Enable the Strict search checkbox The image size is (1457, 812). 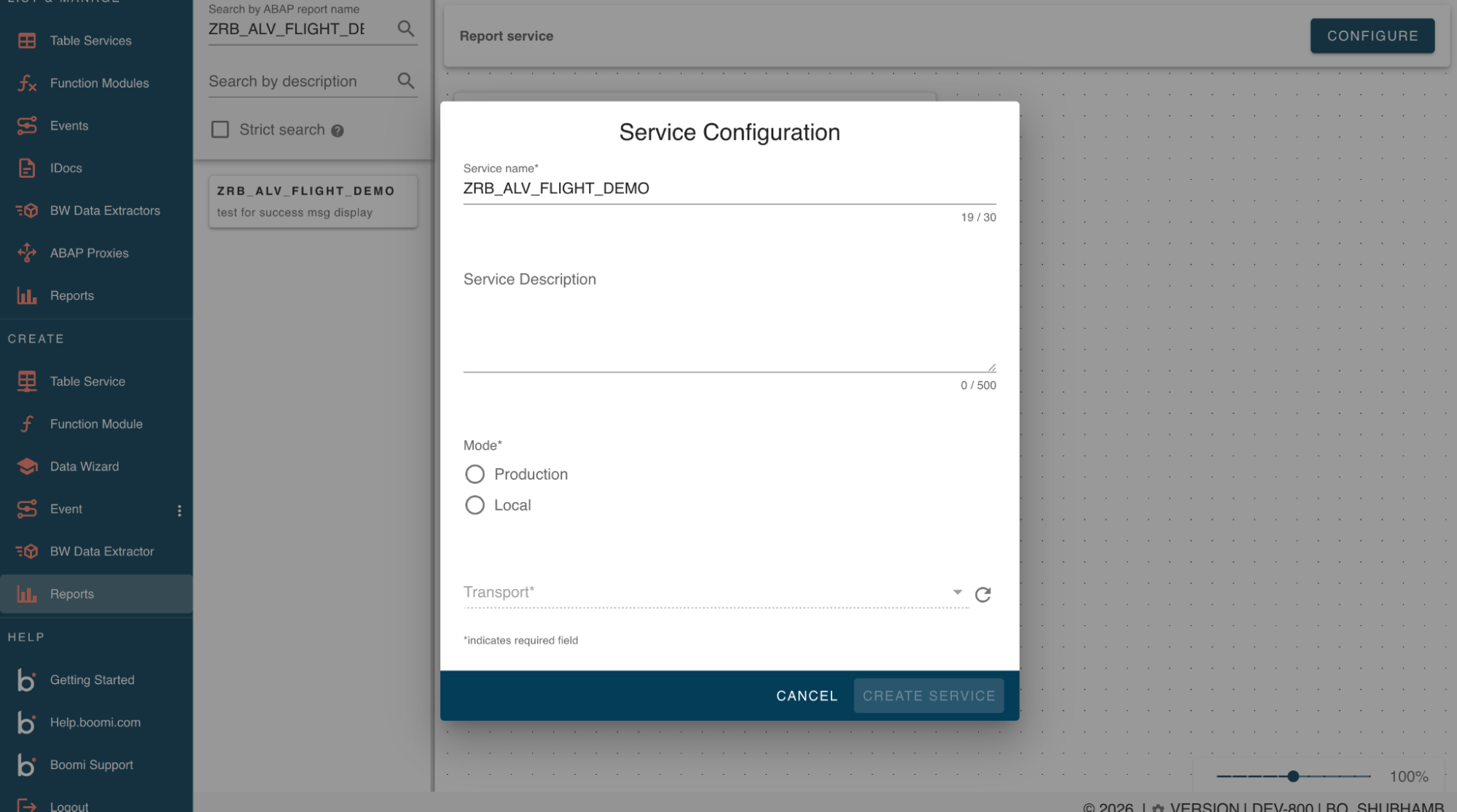(220, 130)
